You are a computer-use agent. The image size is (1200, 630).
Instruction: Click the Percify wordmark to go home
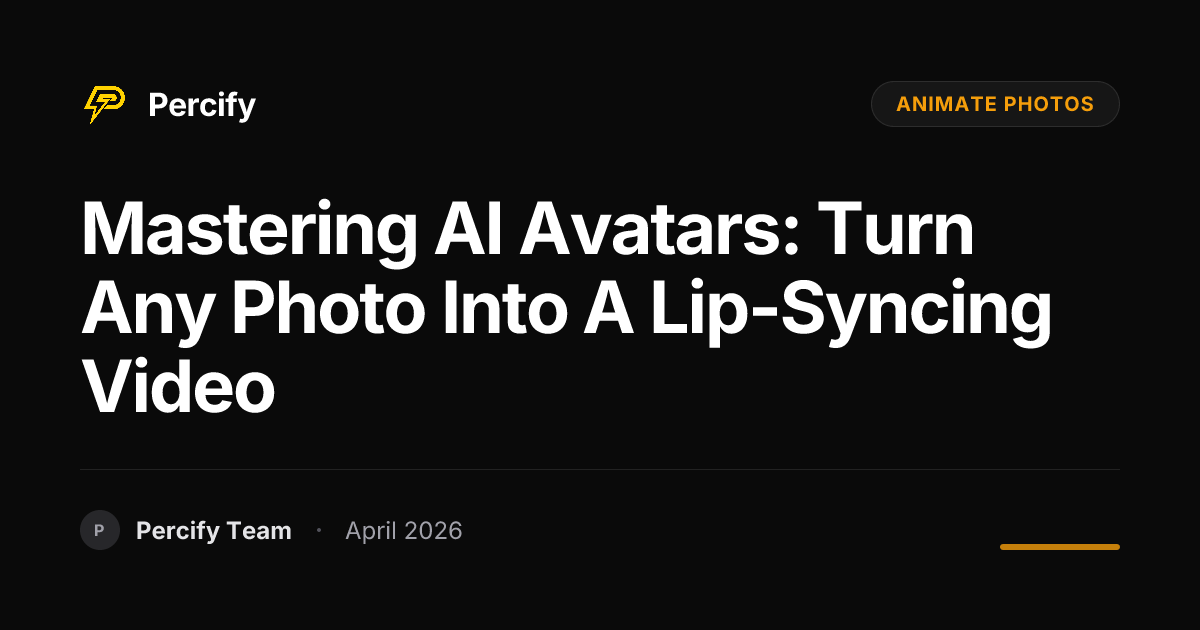tap(201, 104)
